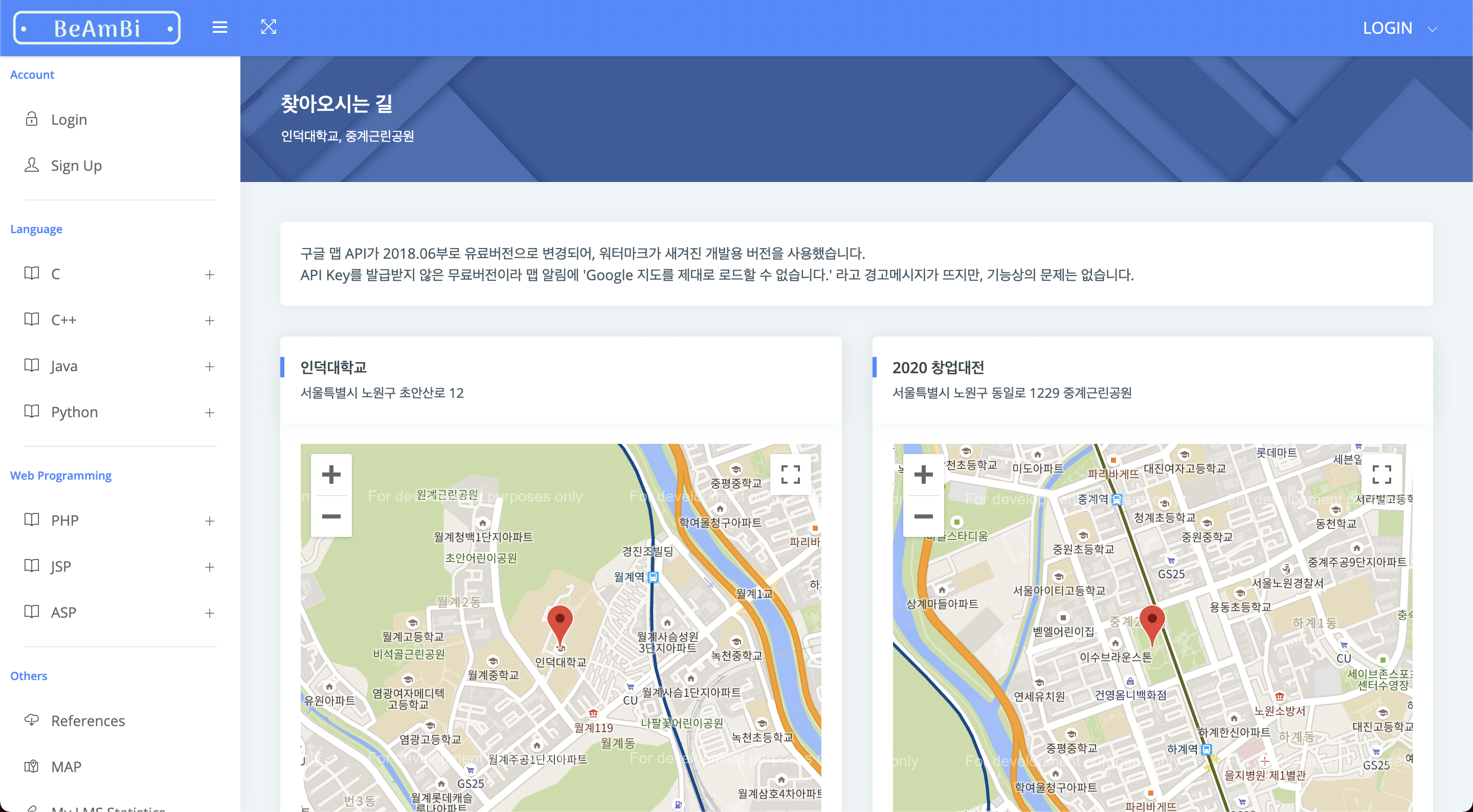Expand the C language submenu

[x=209, y=275]
